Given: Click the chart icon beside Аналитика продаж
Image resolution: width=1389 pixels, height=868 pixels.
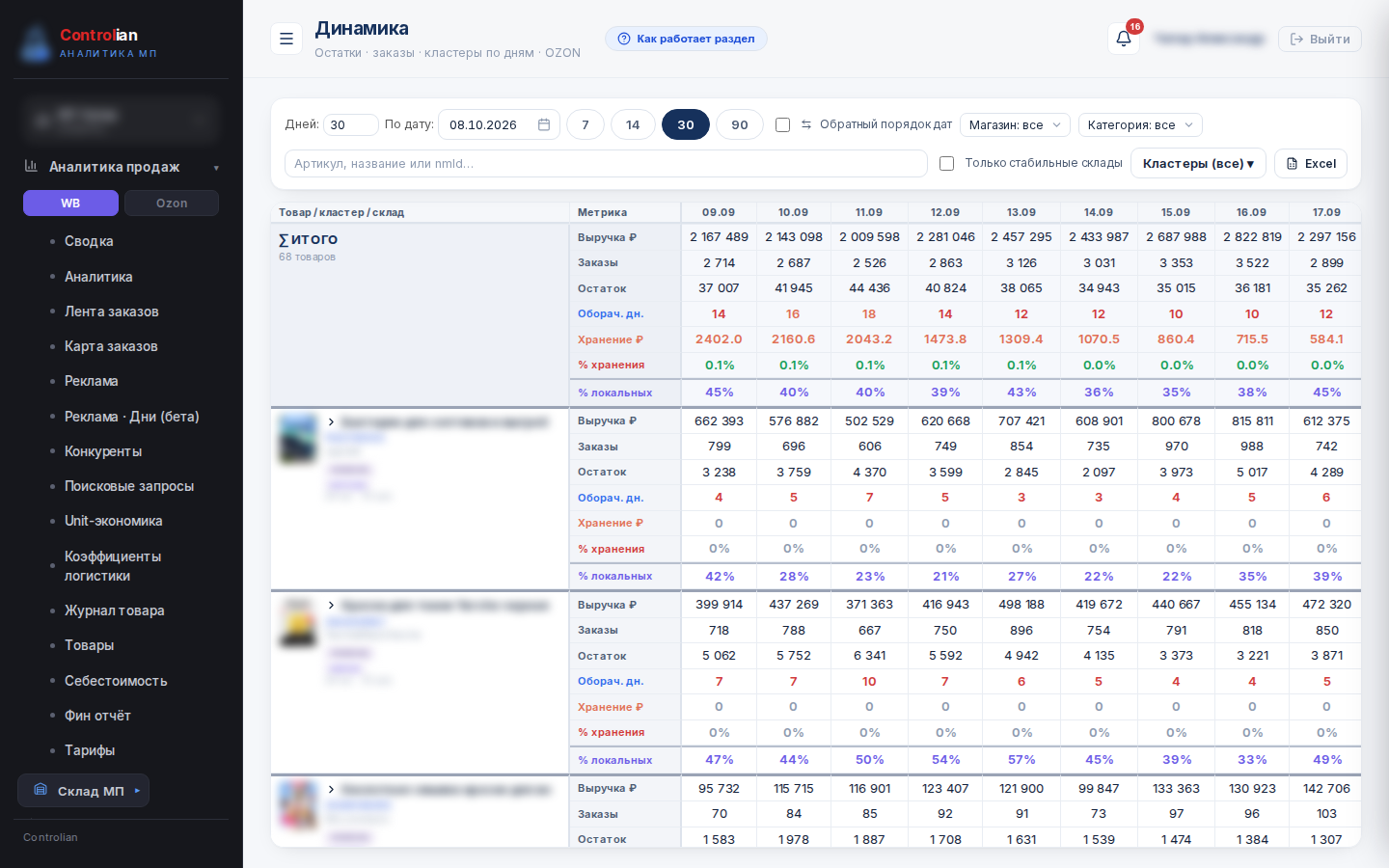Looking at the screenshot, I should pyautogui.click(x=31, y=166).
